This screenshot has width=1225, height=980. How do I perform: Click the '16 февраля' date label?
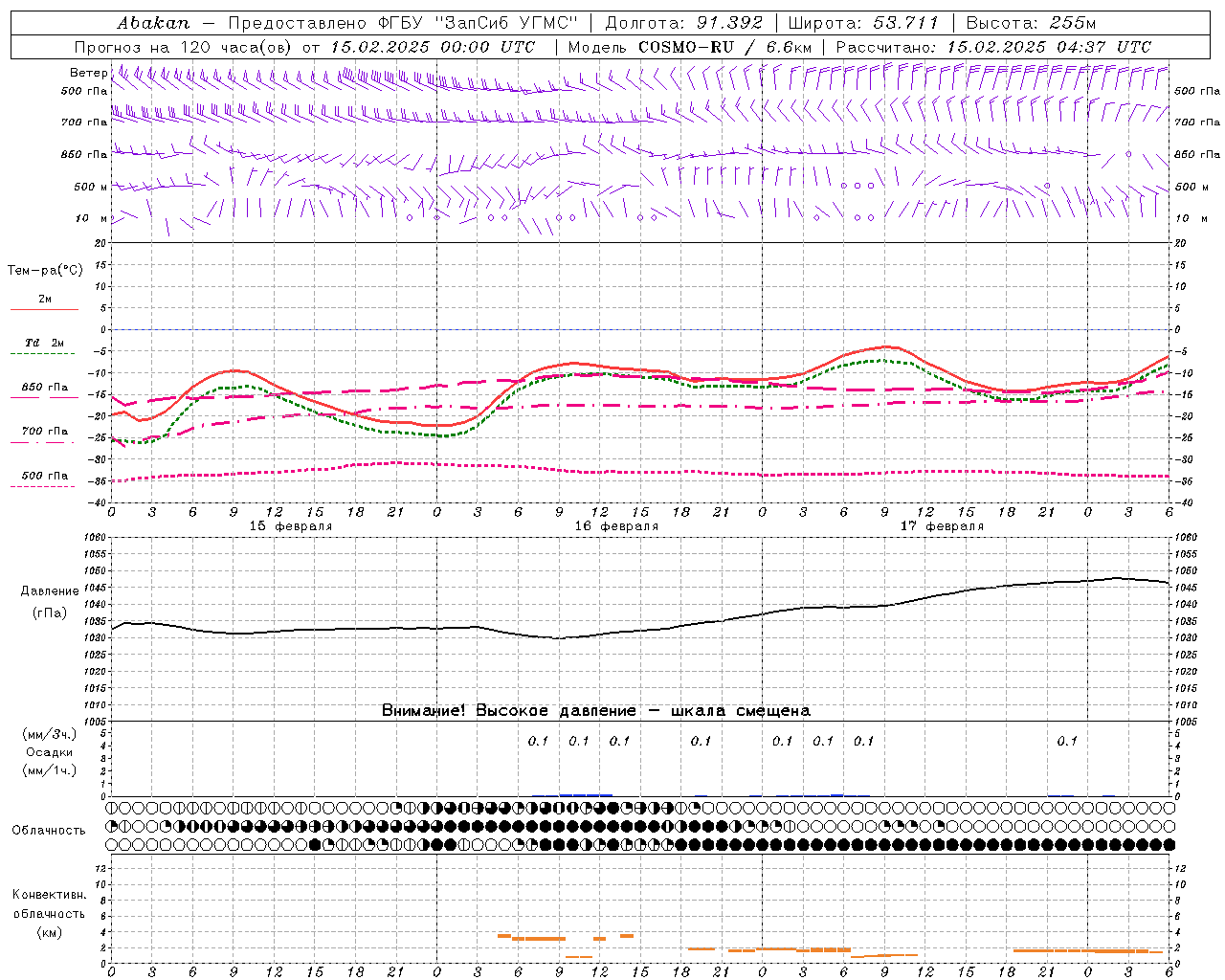(616, 526)
